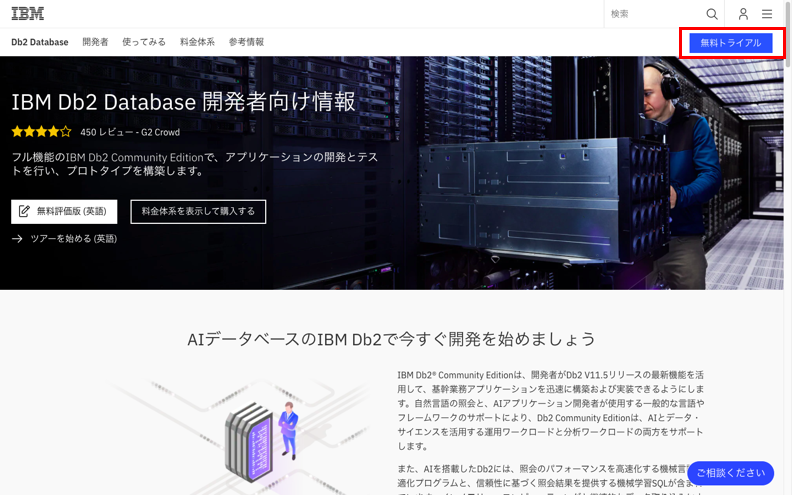
Task: Click the 無料トライアル button
Action: pos(731,43)
